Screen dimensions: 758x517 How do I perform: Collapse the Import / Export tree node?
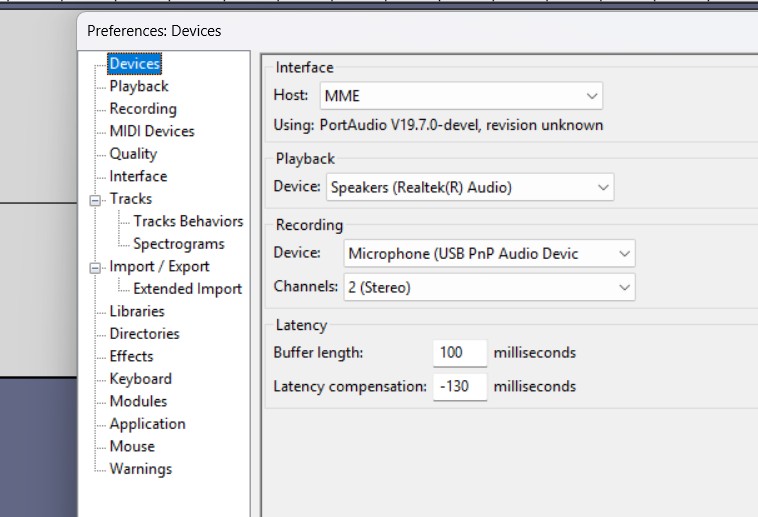96,267
